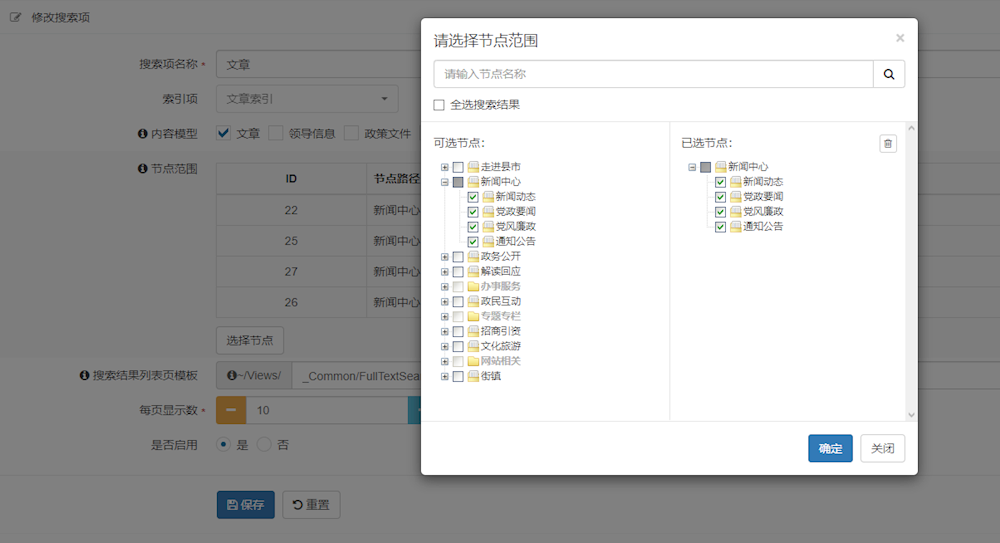Click the info icon next to 节点范围
The image size is (1000, 543).
click(x=143, y=168)
